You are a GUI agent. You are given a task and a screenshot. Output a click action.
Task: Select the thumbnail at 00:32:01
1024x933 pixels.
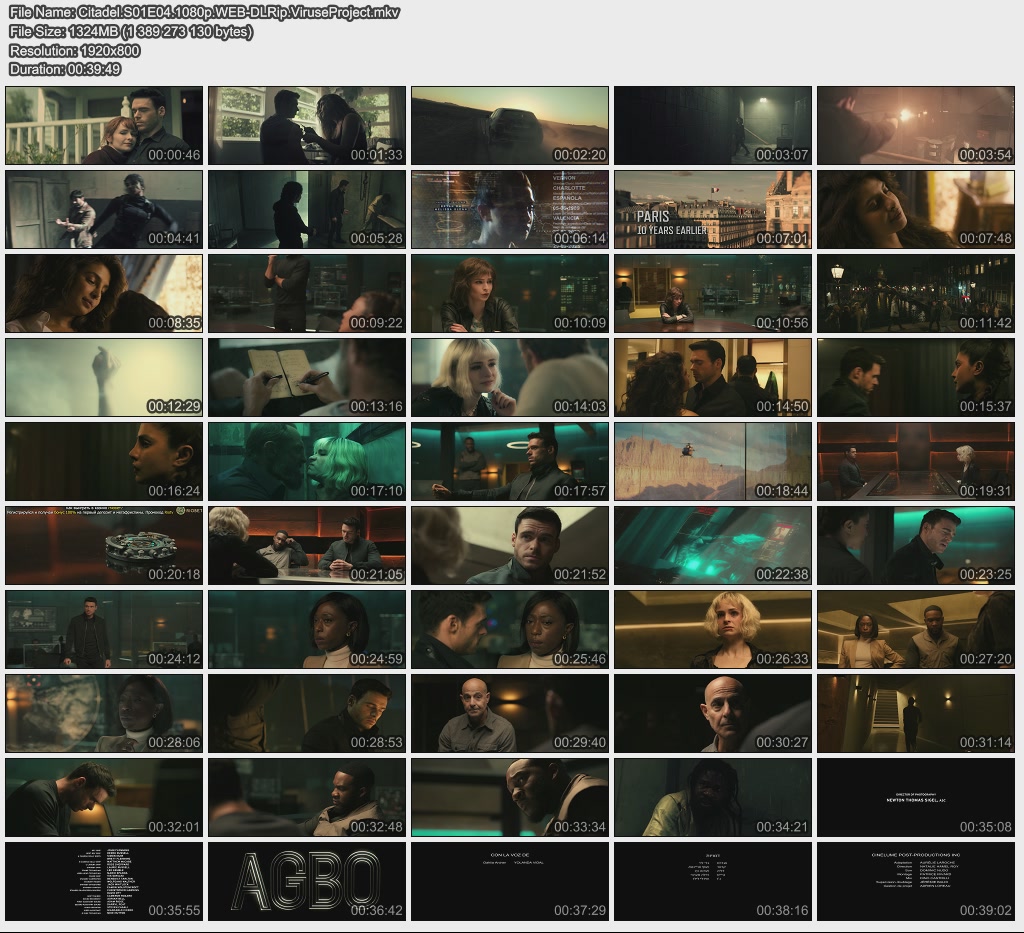[104, 797]
